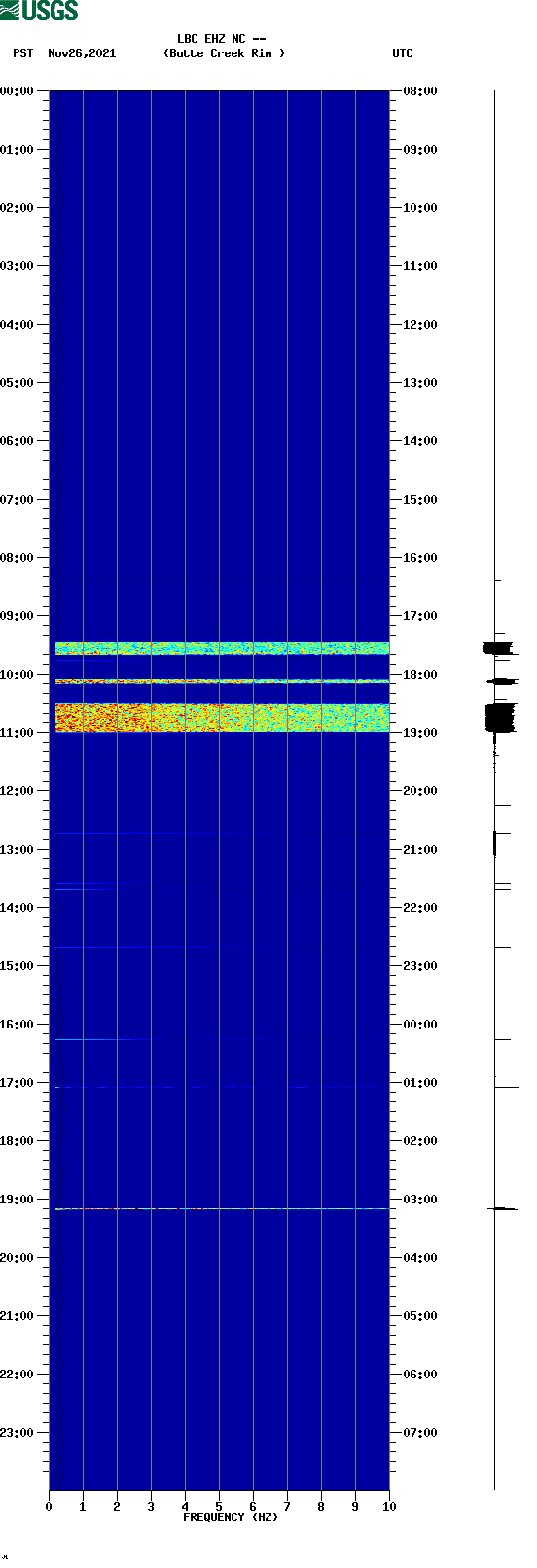Click the wide noise band before 11:00 PST
Screen dimensions: 537x1568
pos(222,716)
